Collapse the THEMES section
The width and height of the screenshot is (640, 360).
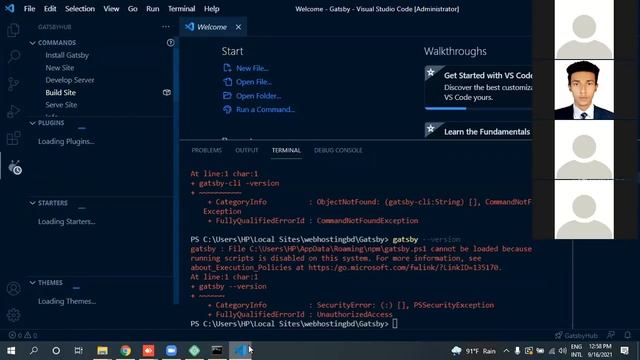33,282
